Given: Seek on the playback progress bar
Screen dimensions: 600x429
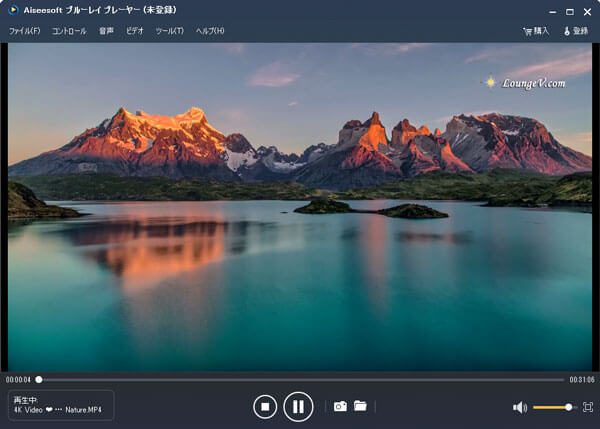Looking at the screenshot, I should click(x=300, y=380).
